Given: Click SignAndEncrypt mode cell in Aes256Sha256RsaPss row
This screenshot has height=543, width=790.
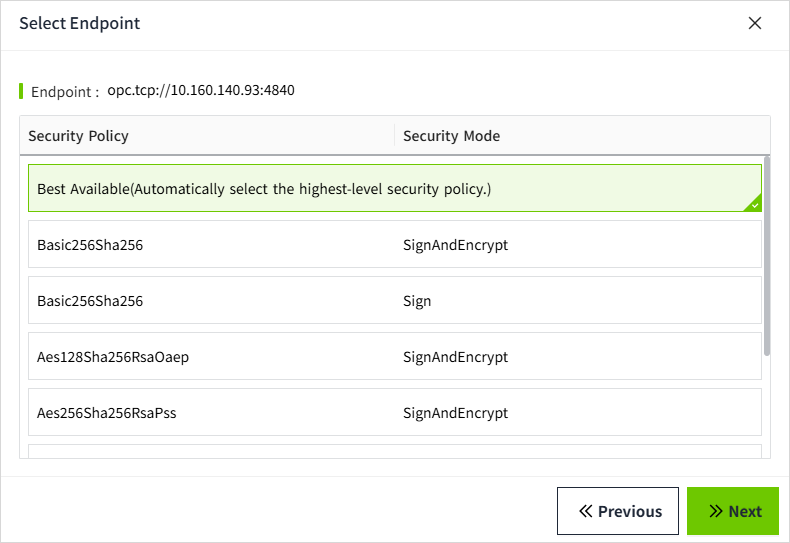Looking at the screenshot, I should (455, 412).
